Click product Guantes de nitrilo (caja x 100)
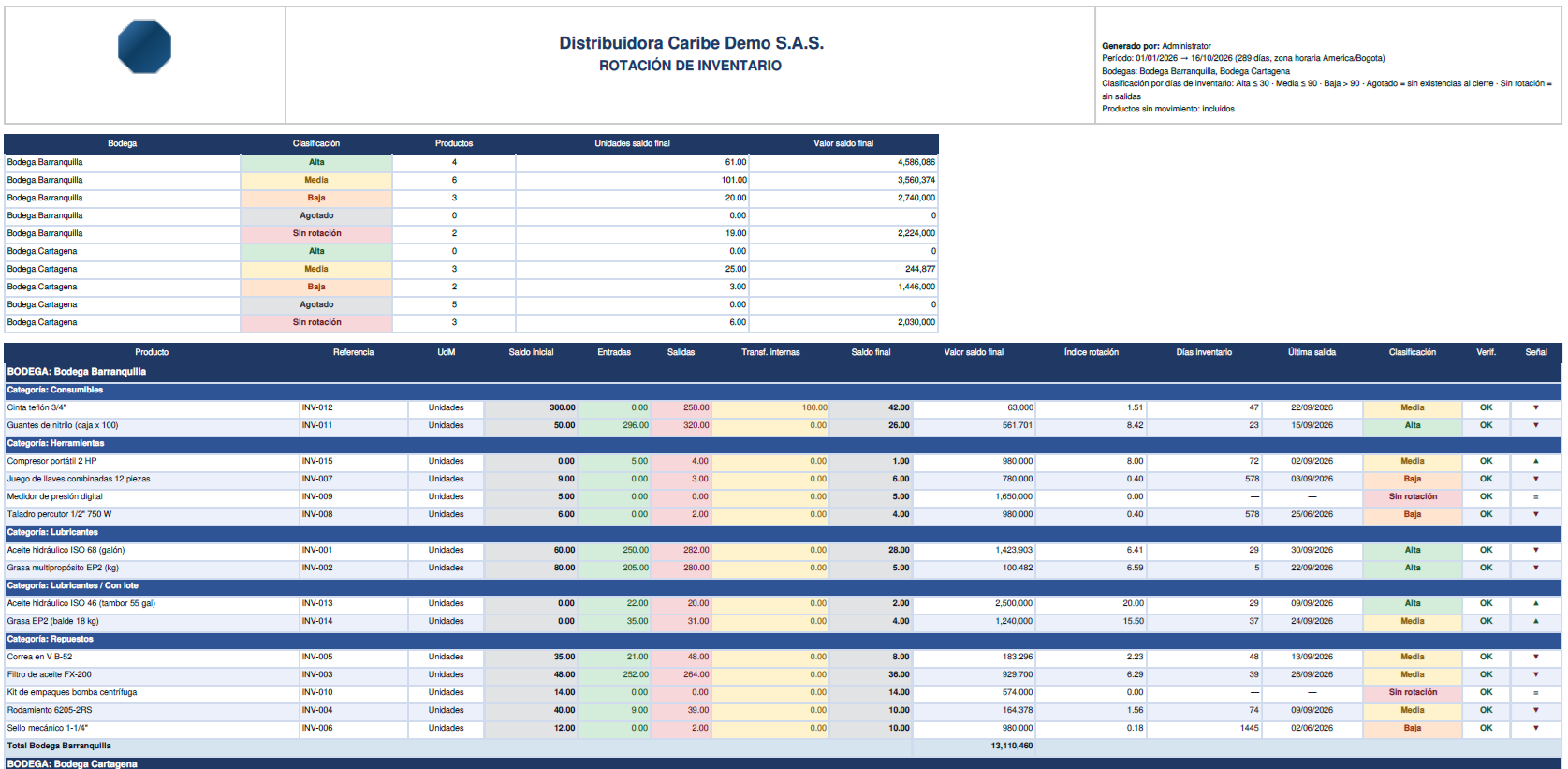 click(x=63, y=425)
